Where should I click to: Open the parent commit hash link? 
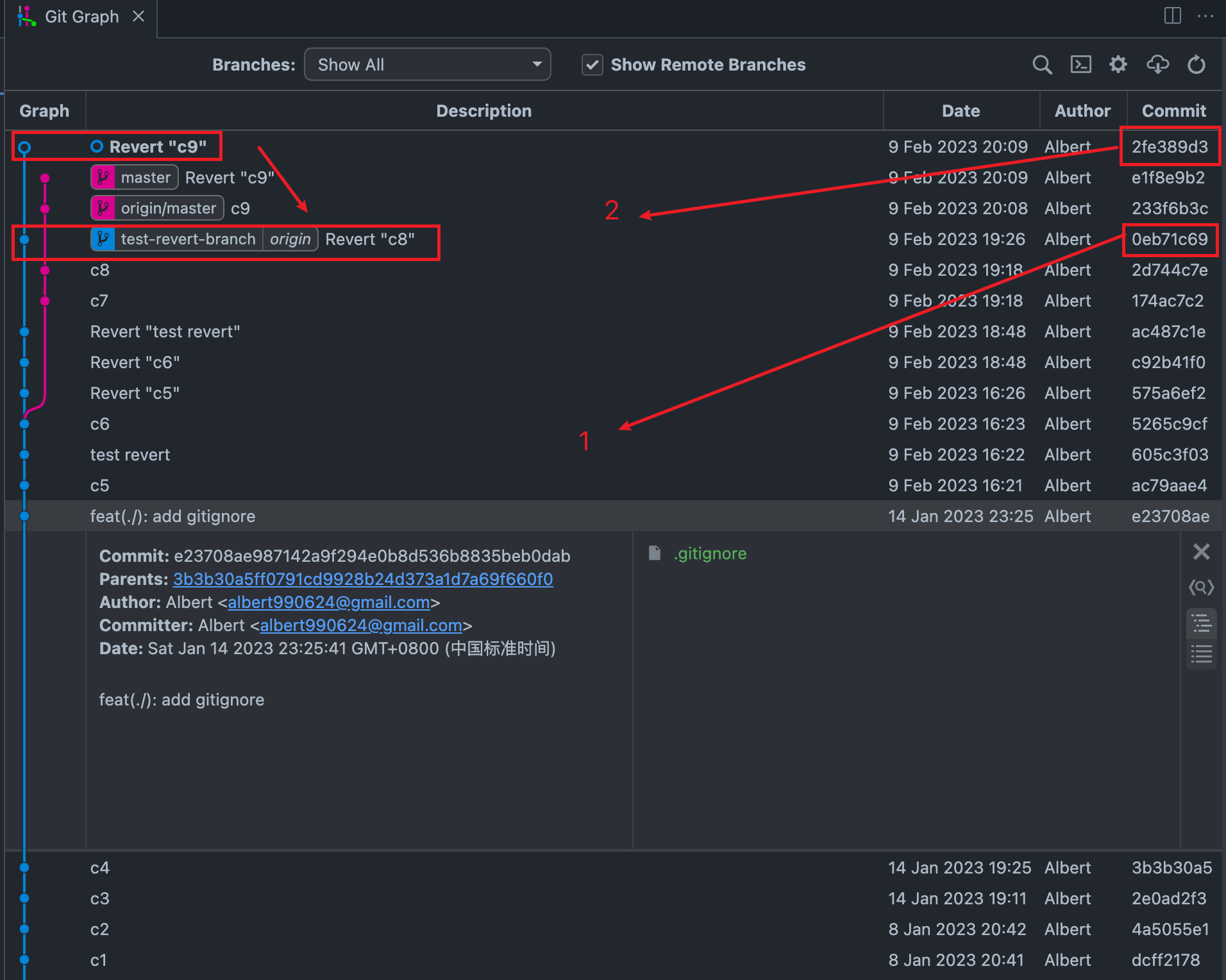363,579
